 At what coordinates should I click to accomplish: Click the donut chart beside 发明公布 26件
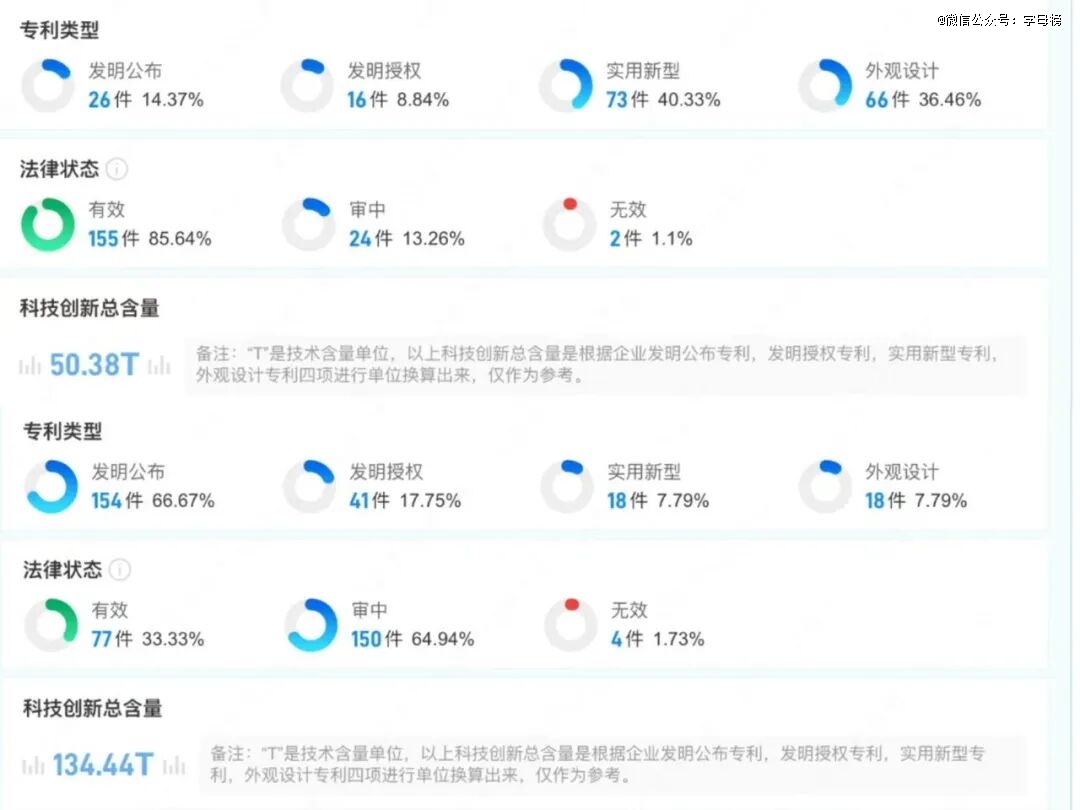pos(47,86)
